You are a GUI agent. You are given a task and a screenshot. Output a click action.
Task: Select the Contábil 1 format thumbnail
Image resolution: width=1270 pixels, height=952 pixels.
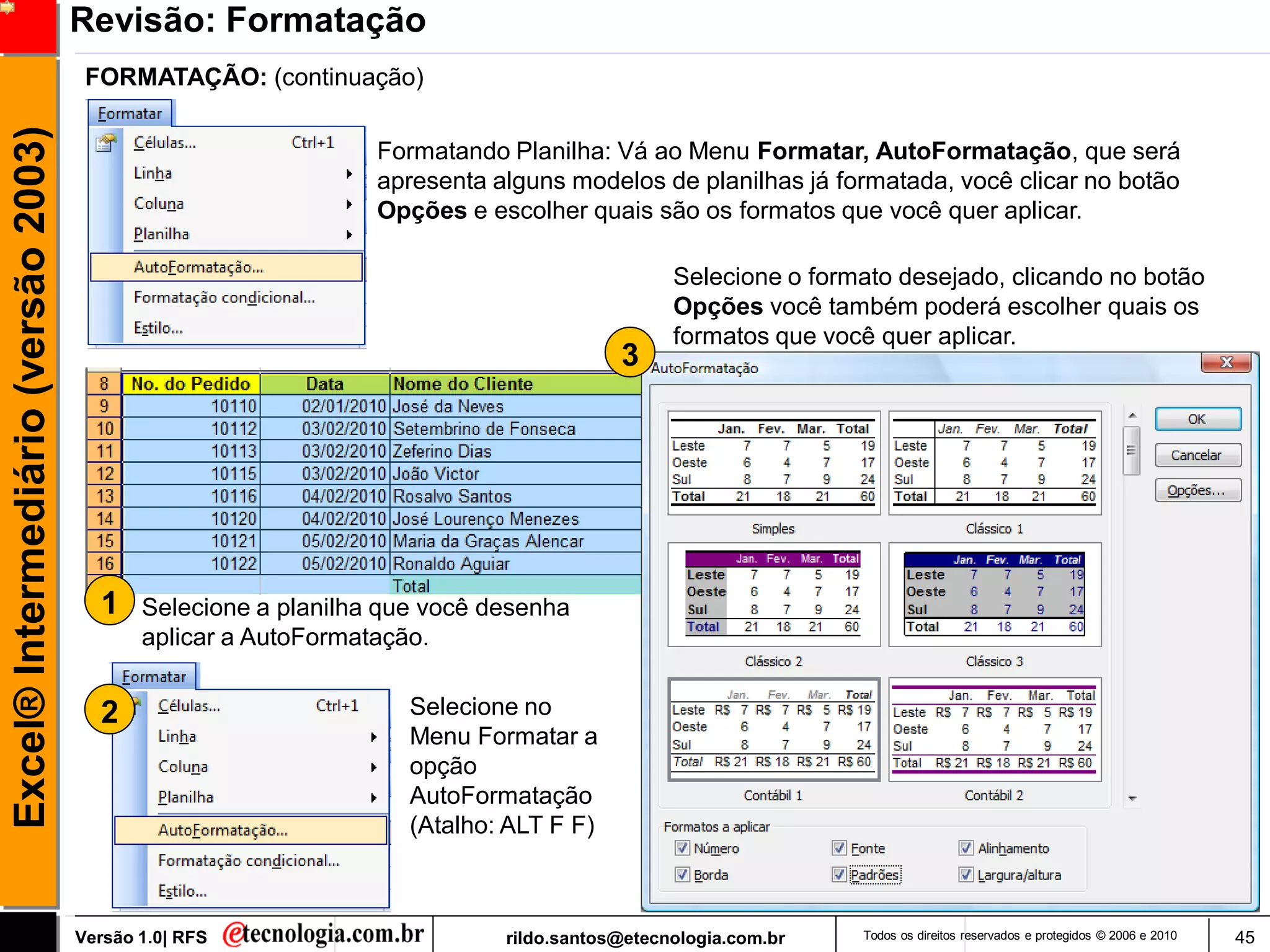[774, 729]
